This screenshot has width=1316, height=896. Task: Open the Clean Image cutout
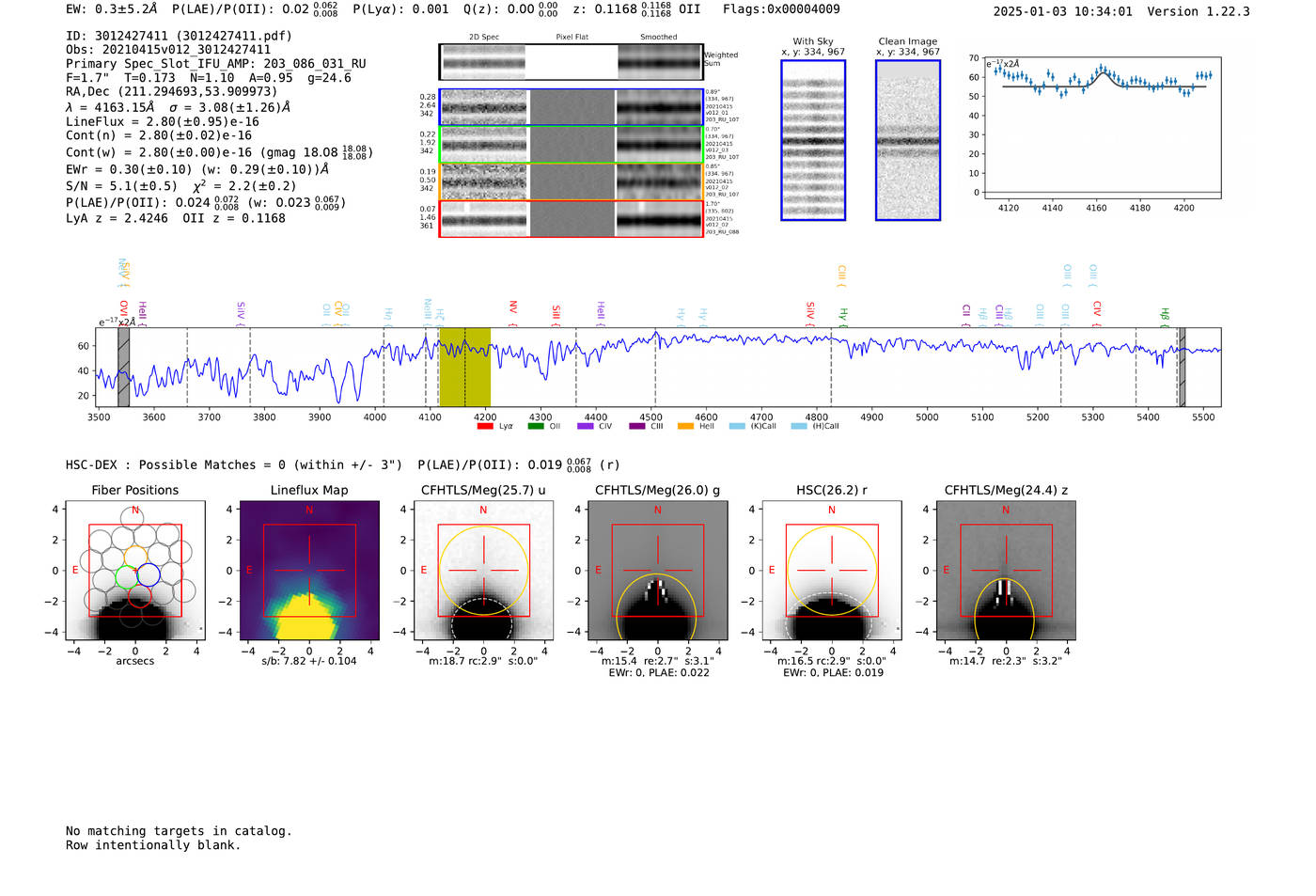click(x=908, y=140)
